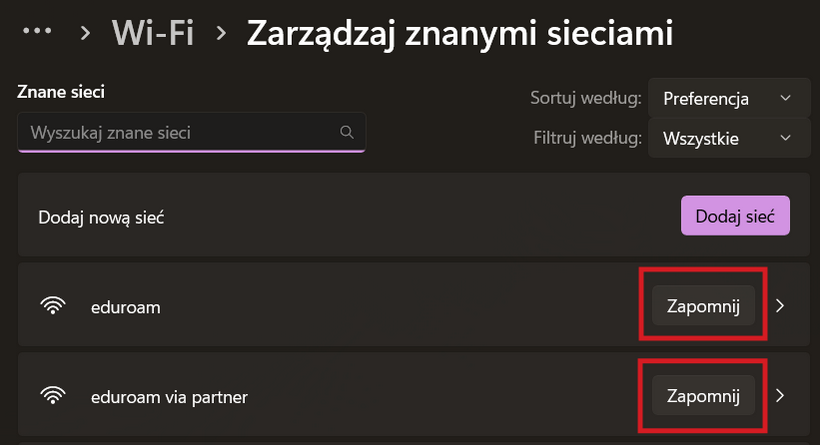Click the 'Sortuj według:' label
Viewport: 820px width, 445px height.
585,98
